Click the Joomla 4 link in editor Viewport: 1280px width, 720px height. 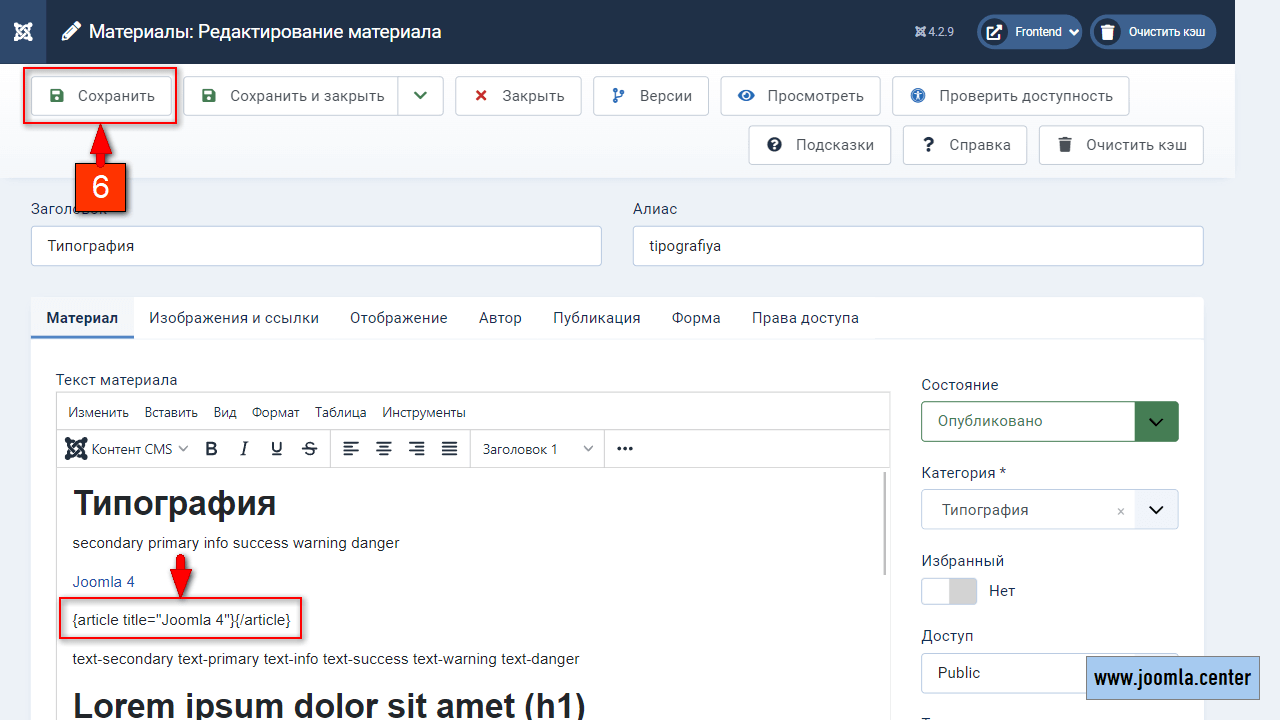103,582
